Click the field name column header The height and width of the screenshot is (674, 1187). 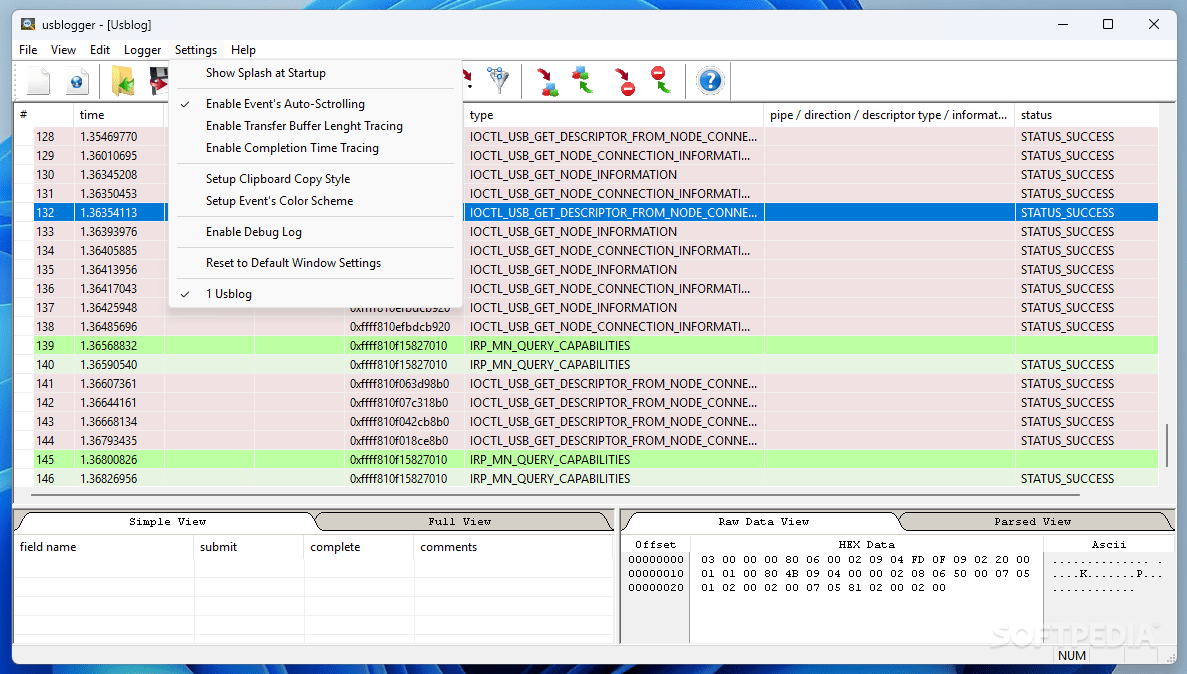coord(104,547)
